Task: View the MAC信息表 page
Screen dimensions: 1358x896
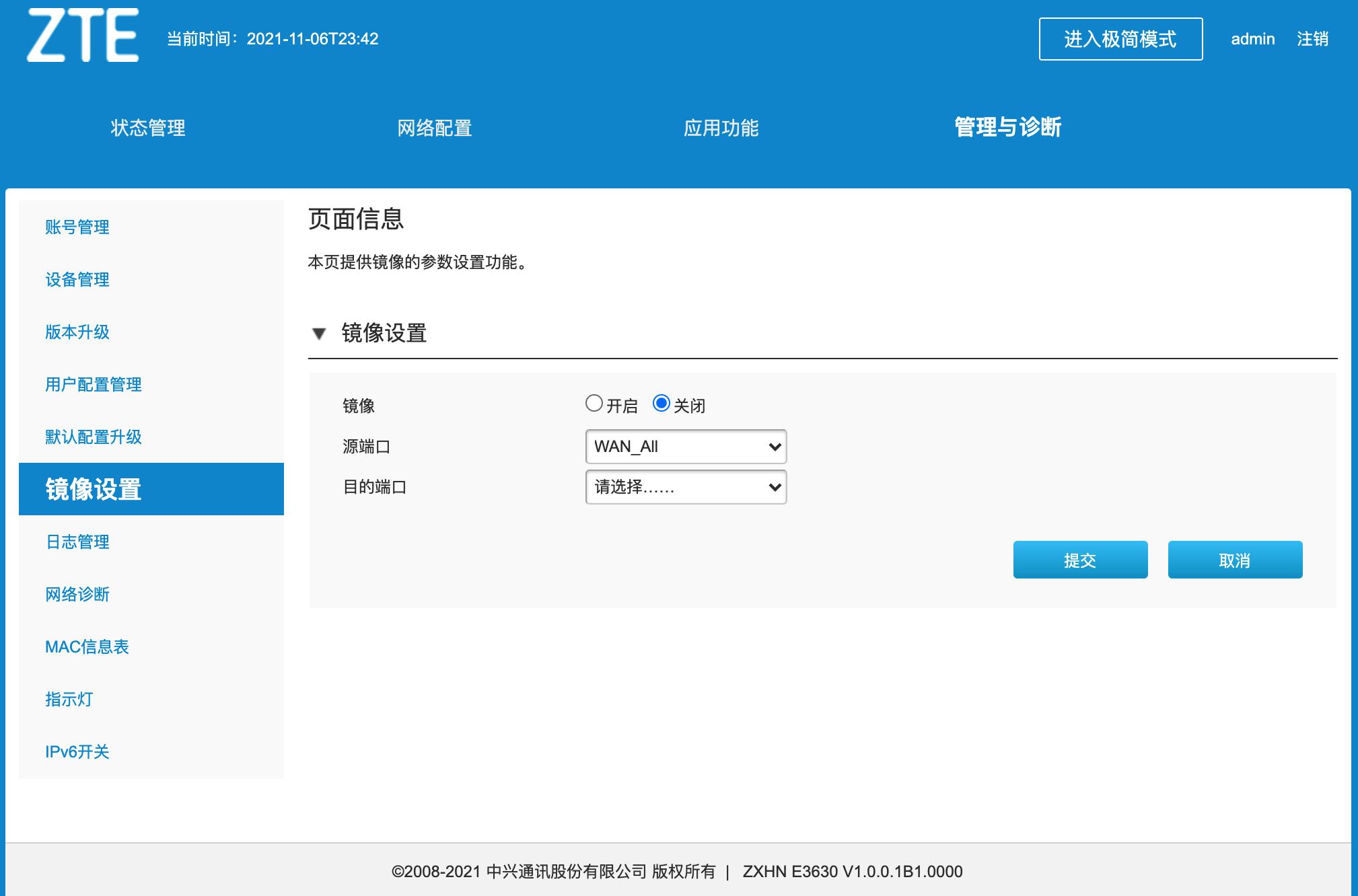Action: coord(85,647)
